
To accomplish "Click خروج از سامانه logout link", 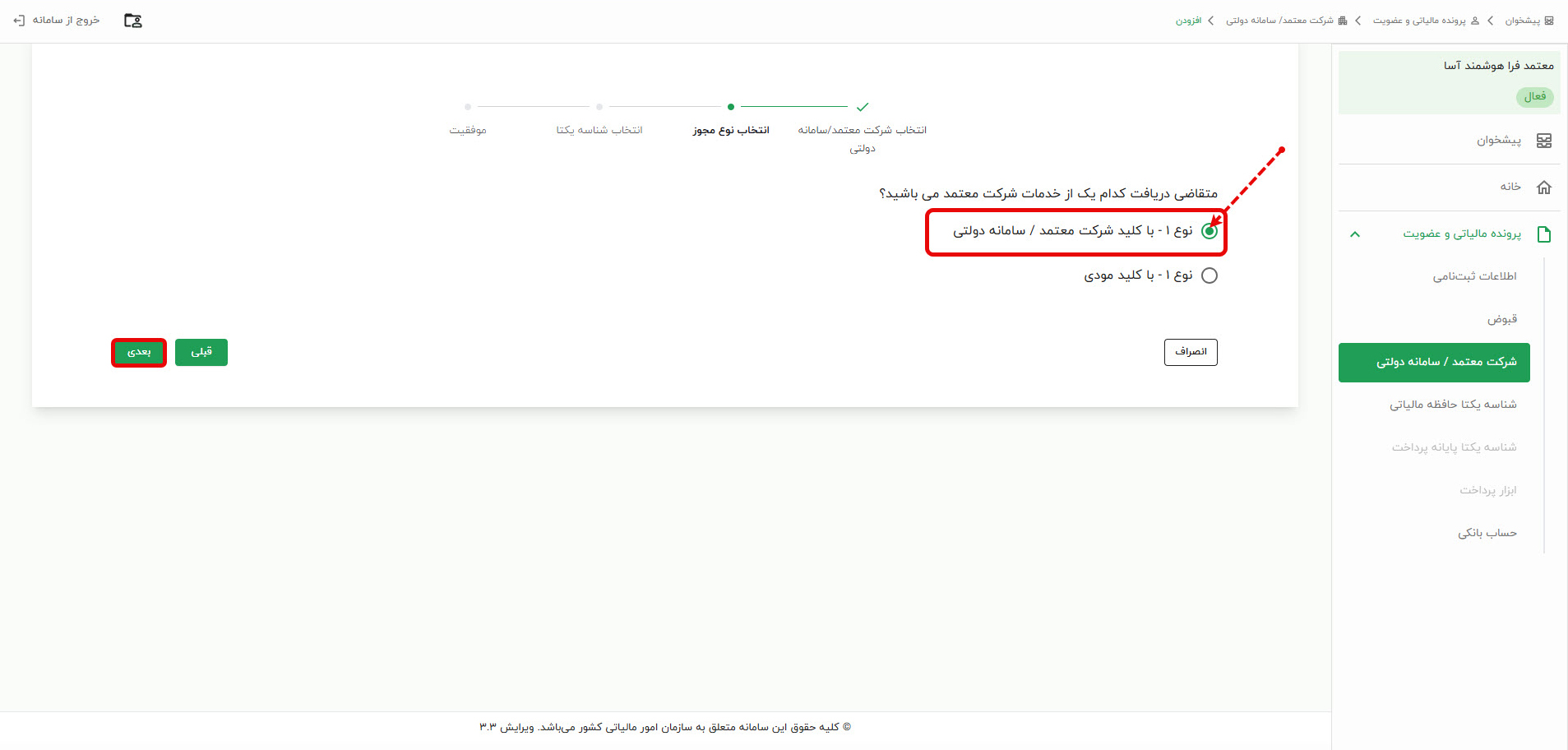I will click(66, 21).
